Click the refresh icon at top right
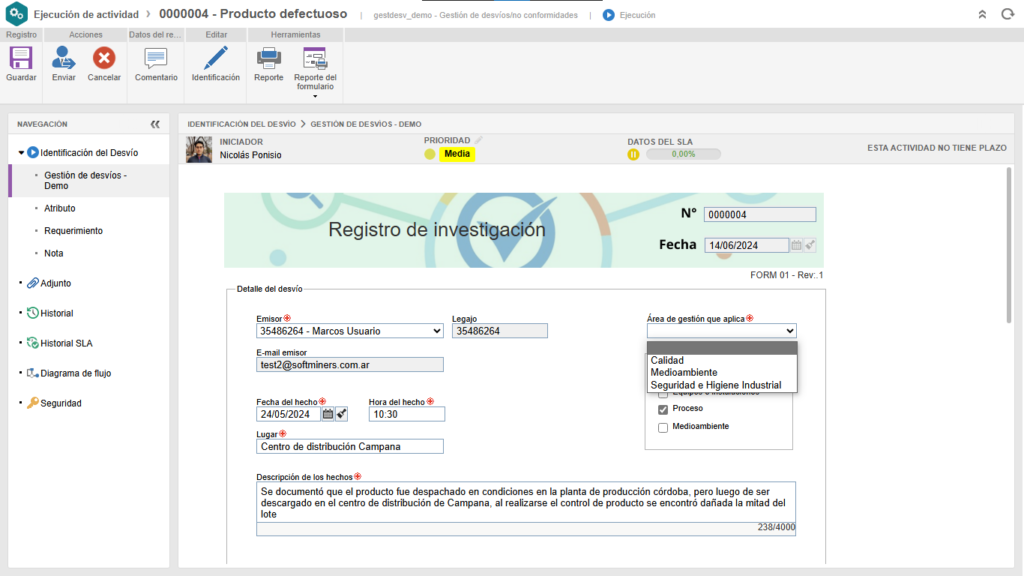The height and width of the screenshot is (576, 1024). tap(1006, 15)
